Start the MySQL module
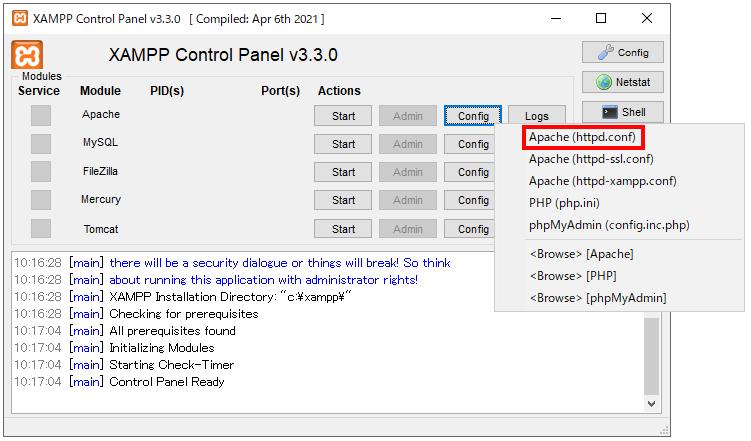 (343, 144)
